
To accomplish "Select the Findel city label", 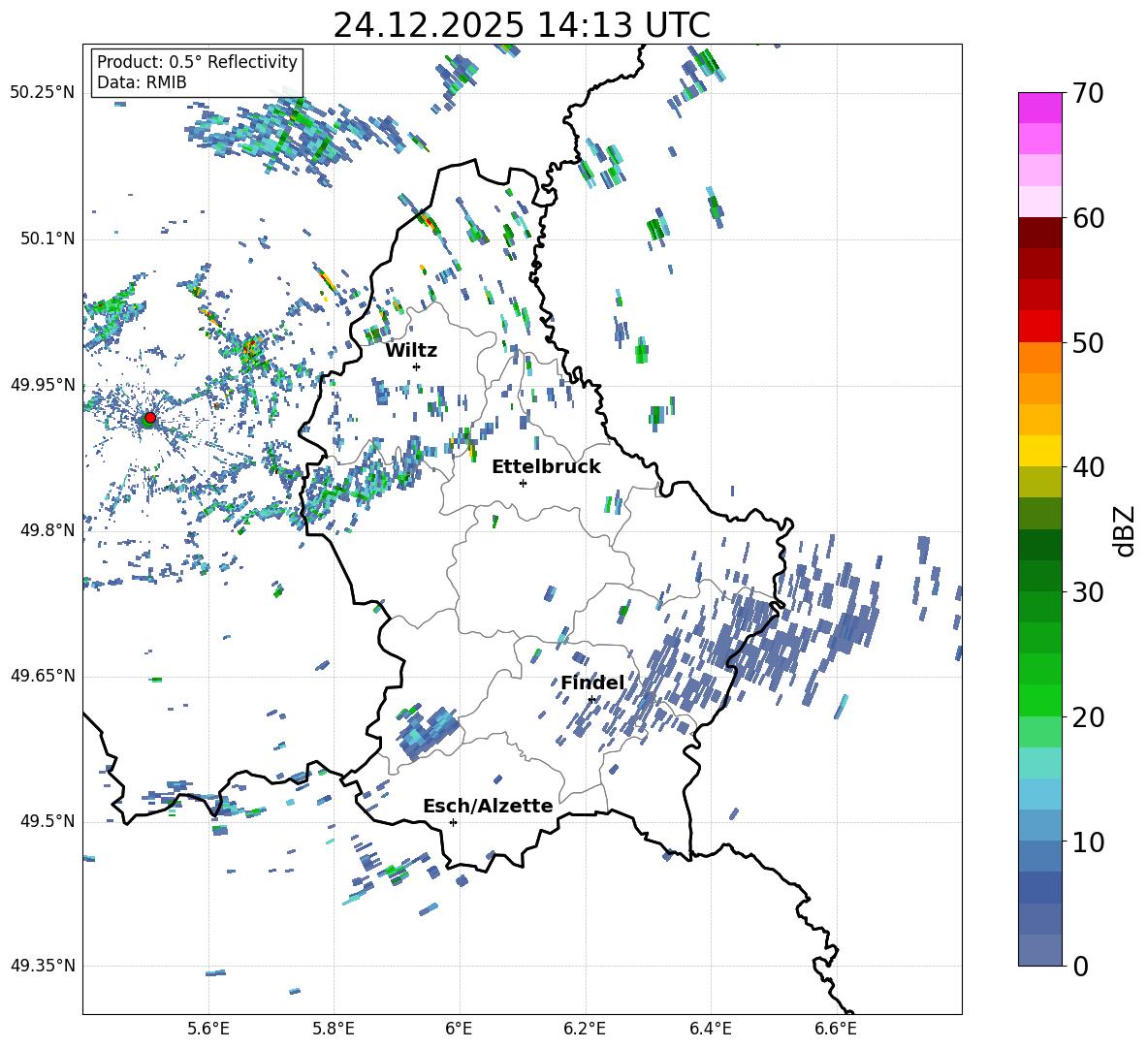I will point(591,683).
